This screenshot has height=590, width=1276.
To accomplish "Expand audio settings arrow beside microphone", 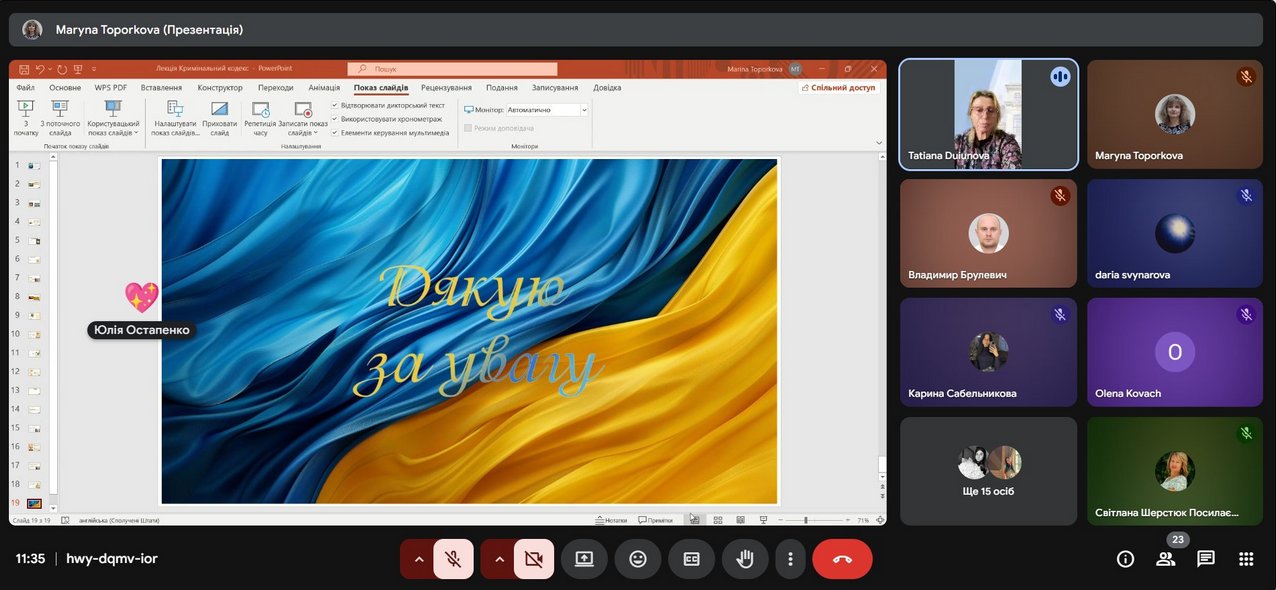I will 419,559.
